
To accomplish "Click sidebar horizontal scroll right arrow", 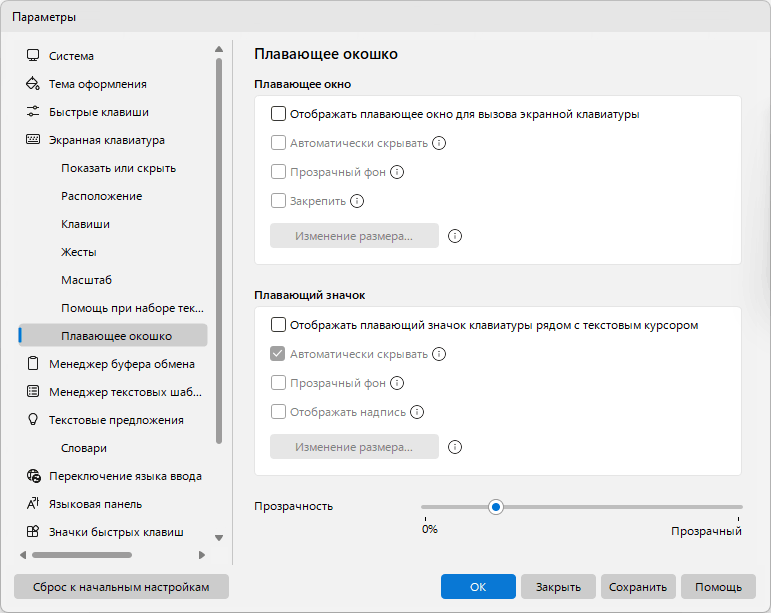I will point(202,555).
